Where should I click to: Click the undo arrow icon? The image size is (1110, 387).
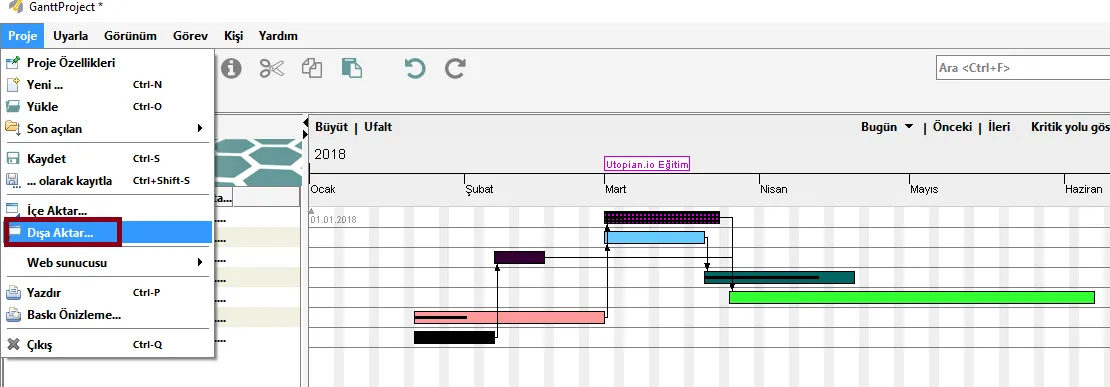(415, 68)
